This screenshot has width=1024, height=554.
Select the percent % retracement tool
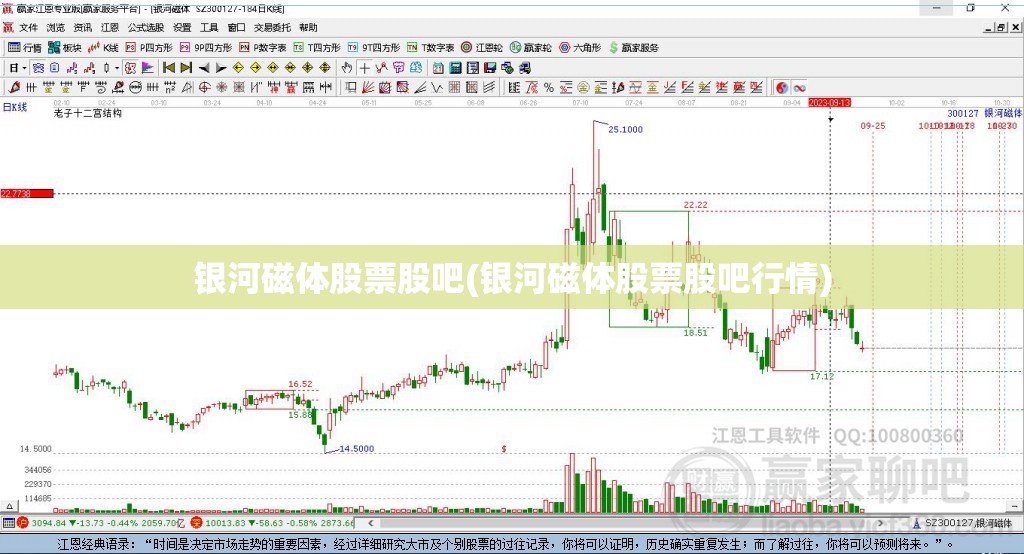click(549, 88)
